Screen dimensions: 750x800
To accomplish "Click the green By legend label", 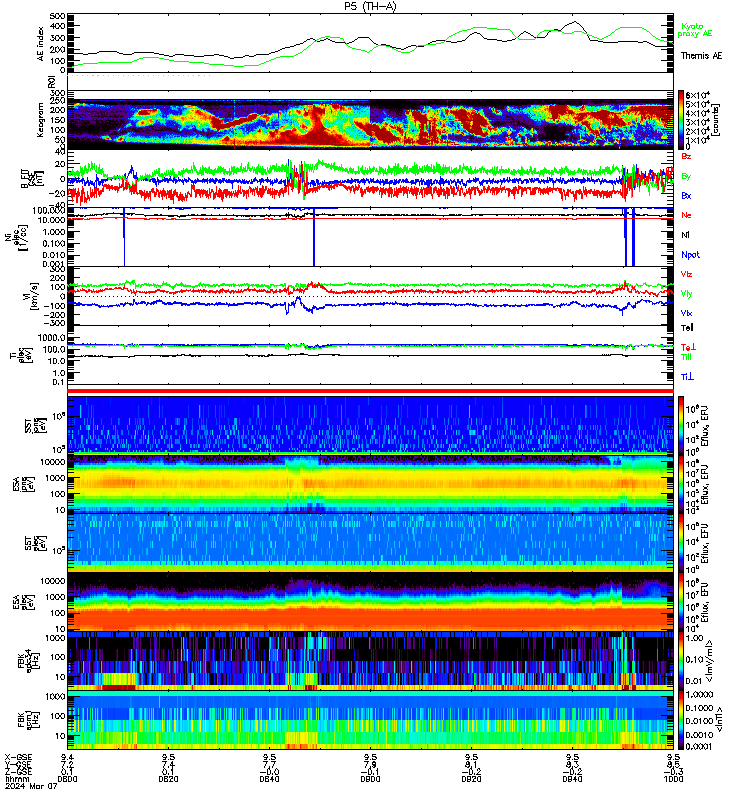I will [686, 176].
